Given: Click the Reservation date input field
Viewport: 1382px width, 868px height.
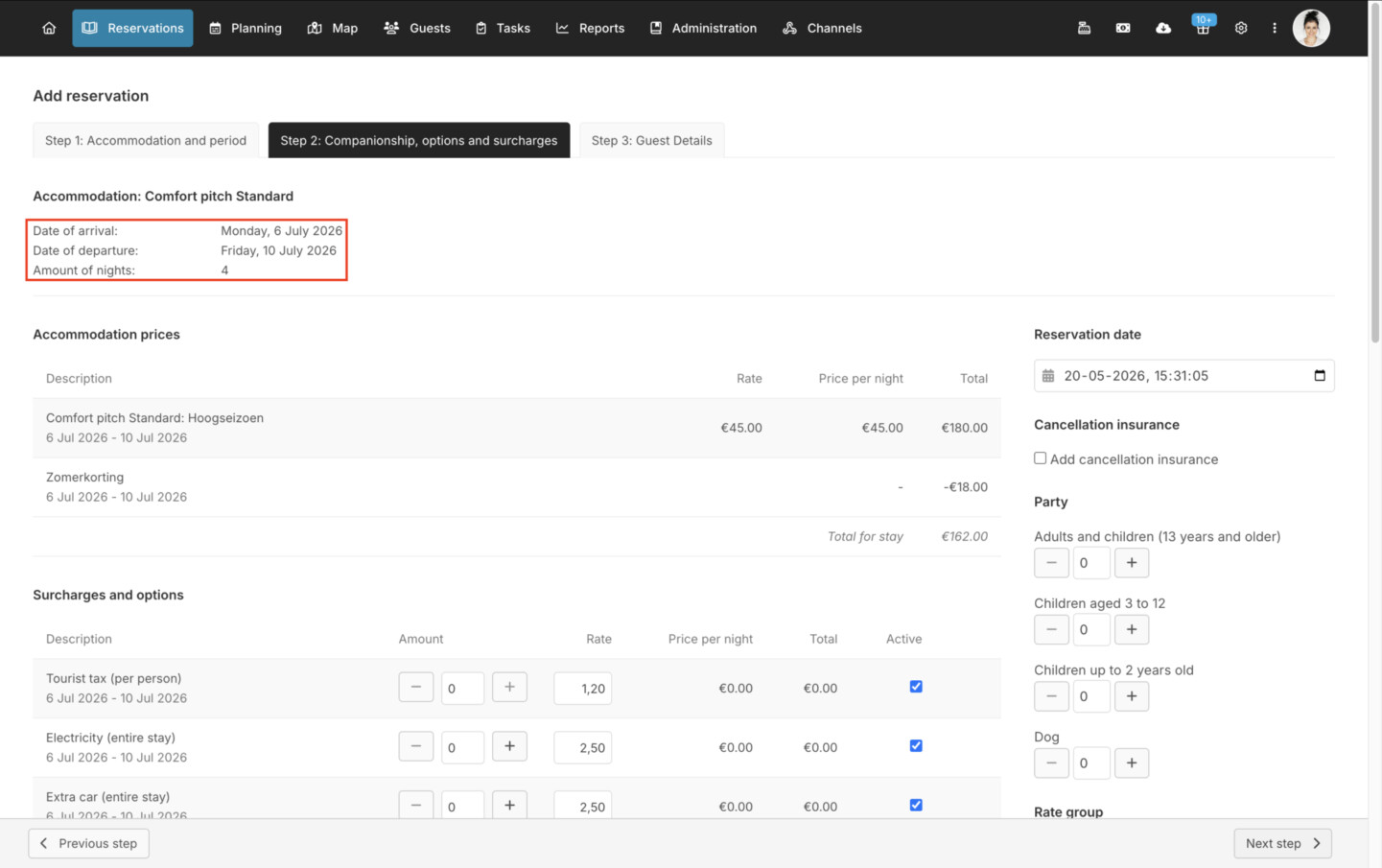Looking at the screenshot, I should pyautogui.click(x=1183, y=376).
